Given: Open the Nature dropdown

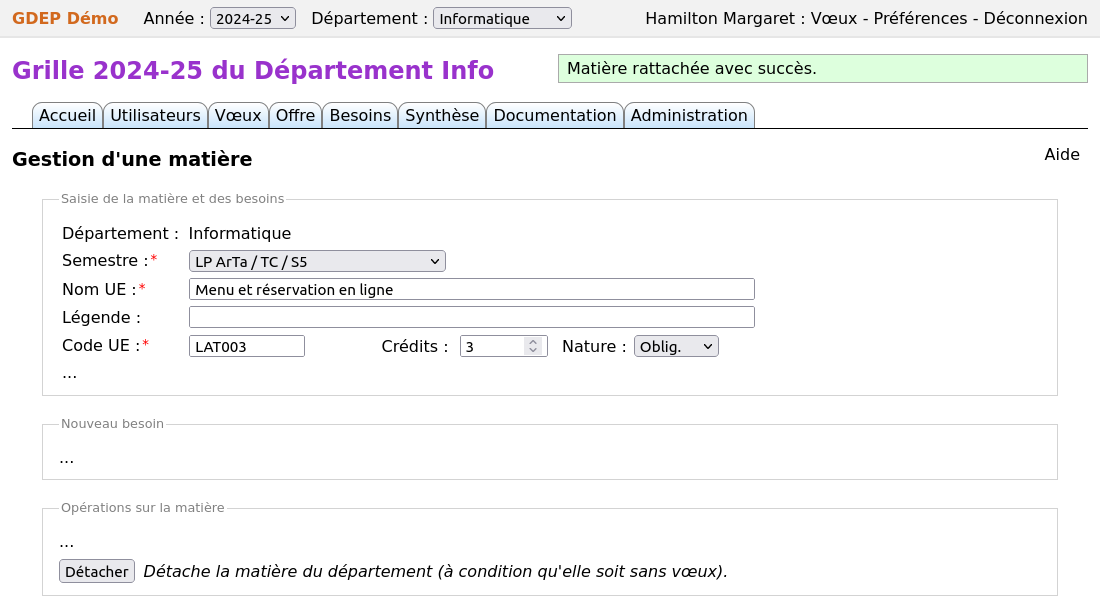Looking at the screenshot, I should click(x=676, y=346).
